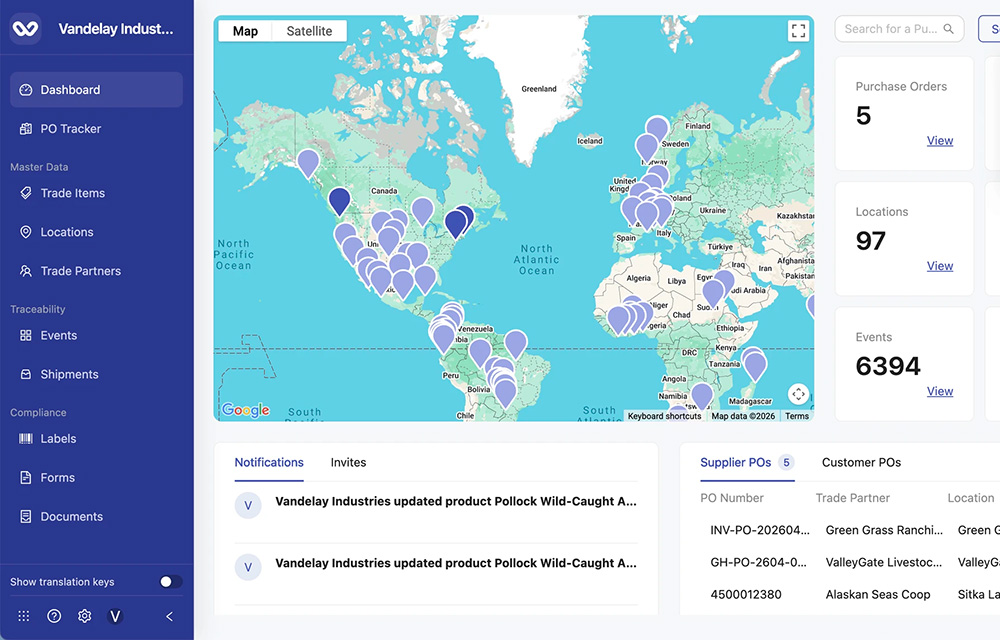This screenshot has width=1000, height=640.
Task: Toggle Show translation keys switch
Action: [x=170, y=581]
